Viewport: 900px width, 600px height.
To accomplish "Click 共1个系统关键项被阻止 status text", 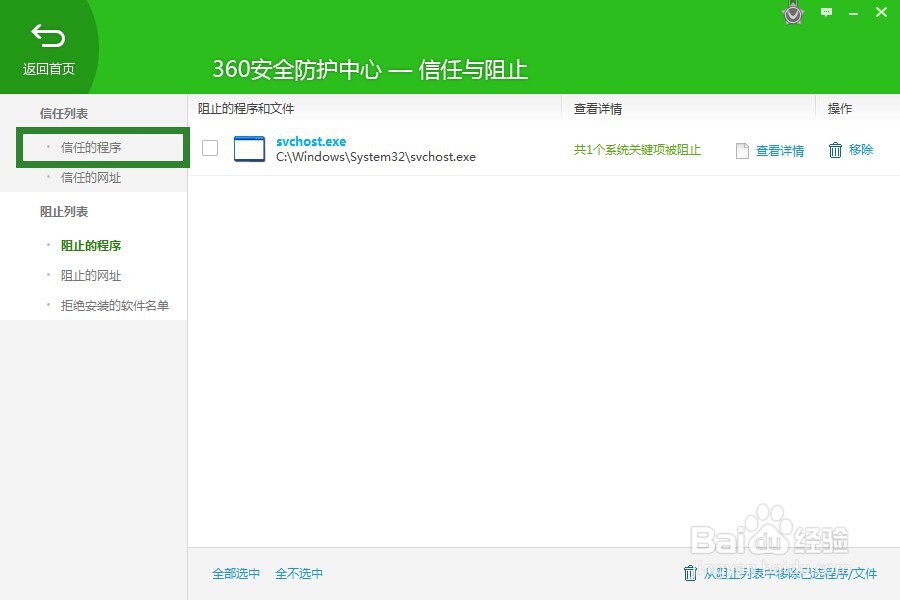I will [637, 150].
